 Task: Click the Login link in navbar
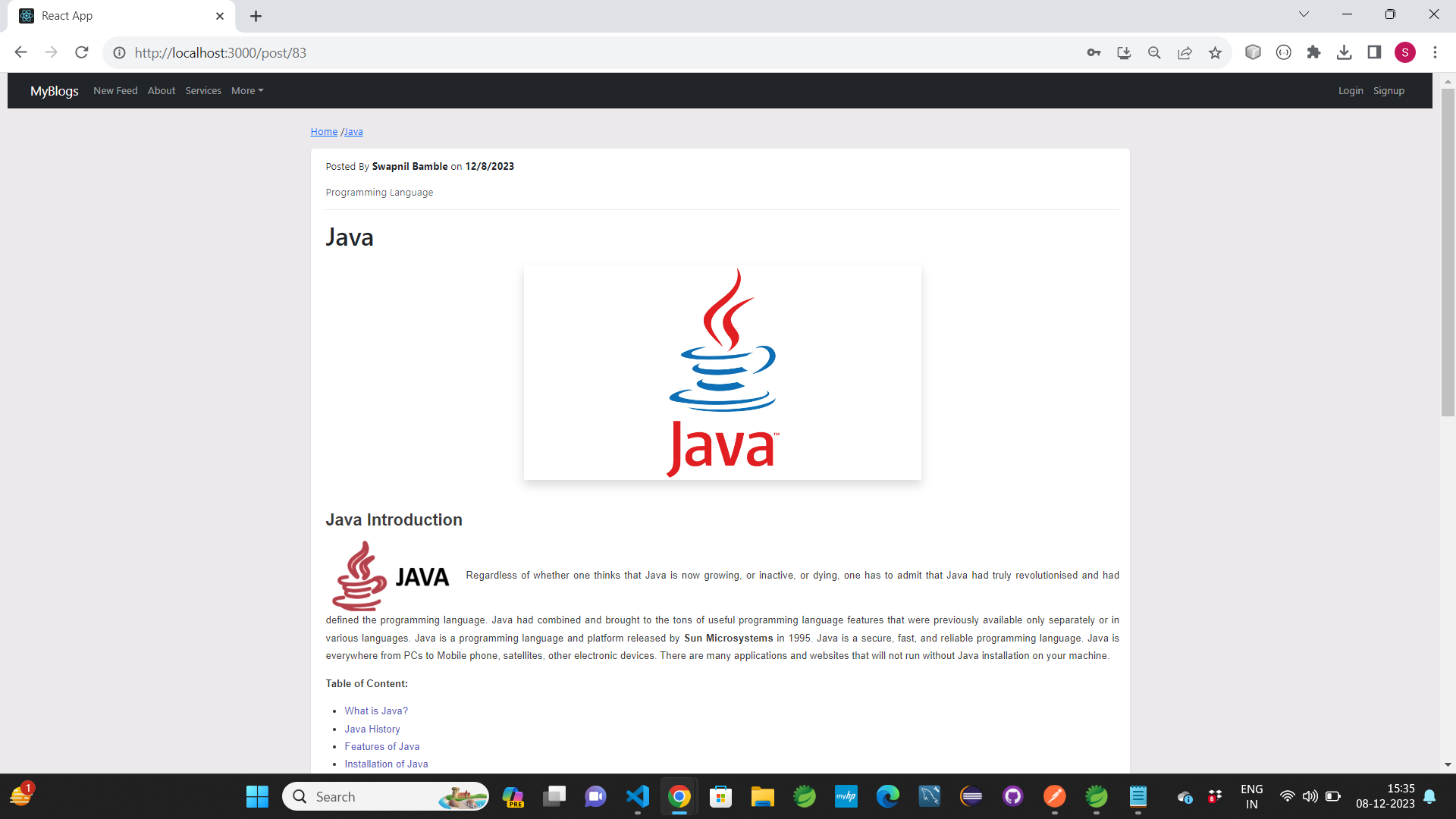[x=1350, y=90]
